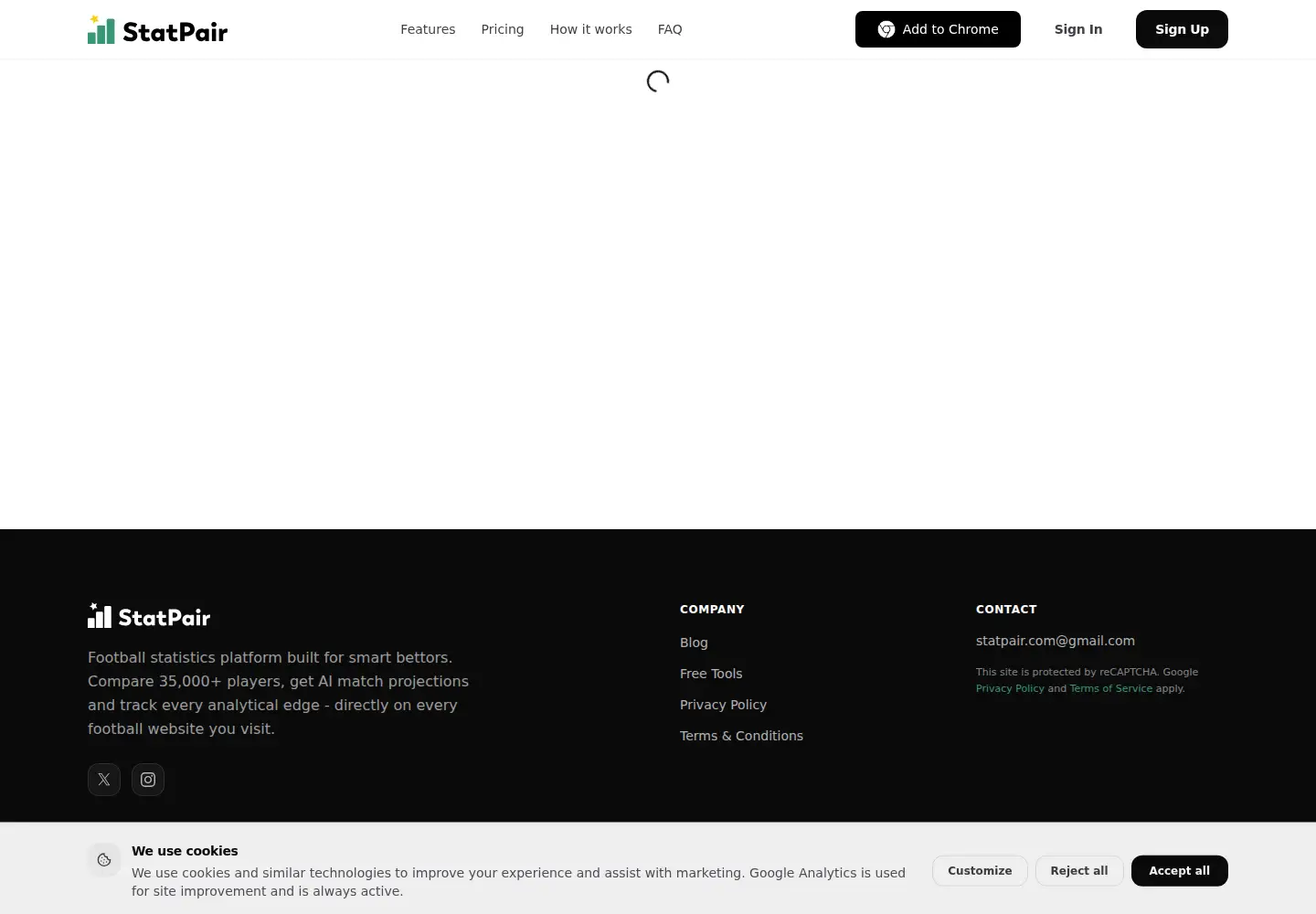Open the Terms & Conditions footer link
The image size is (1316, 914).
click(x=741, y=736)
